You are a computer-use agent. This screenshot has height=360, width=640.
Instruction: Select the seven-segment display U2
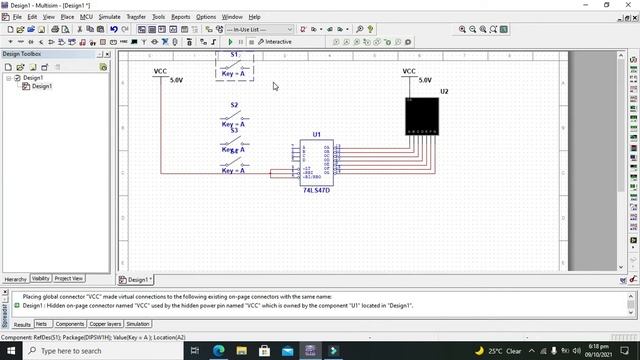(x=422, y=116)
